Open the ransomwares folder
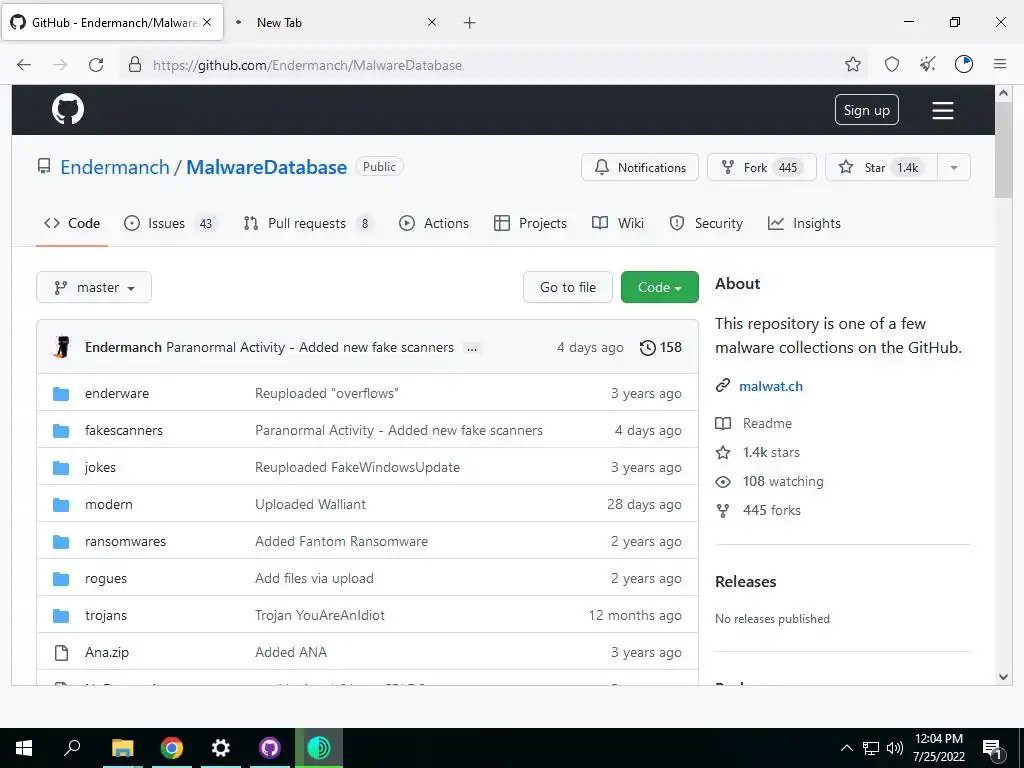The image size is (1024, 768). 125,541
